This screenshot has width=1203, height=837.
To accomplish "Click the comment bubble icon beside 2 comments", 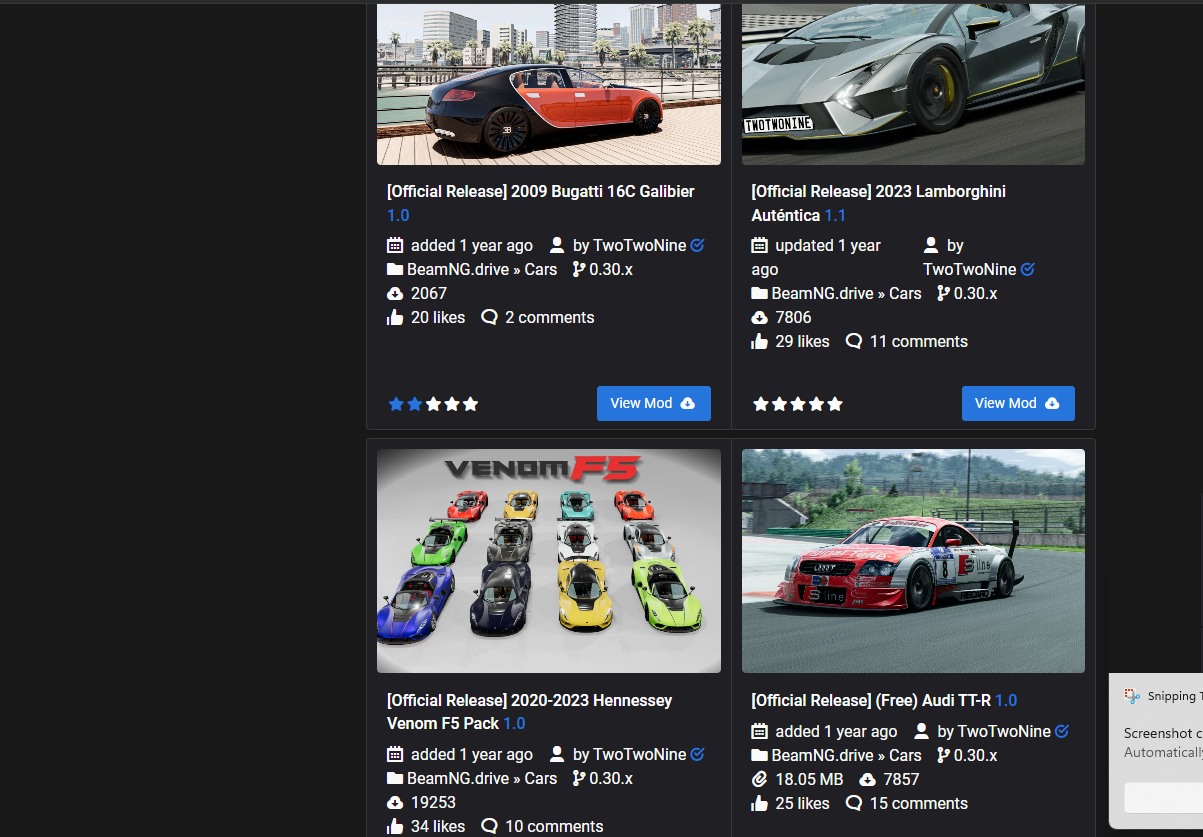I will (489, 317).
